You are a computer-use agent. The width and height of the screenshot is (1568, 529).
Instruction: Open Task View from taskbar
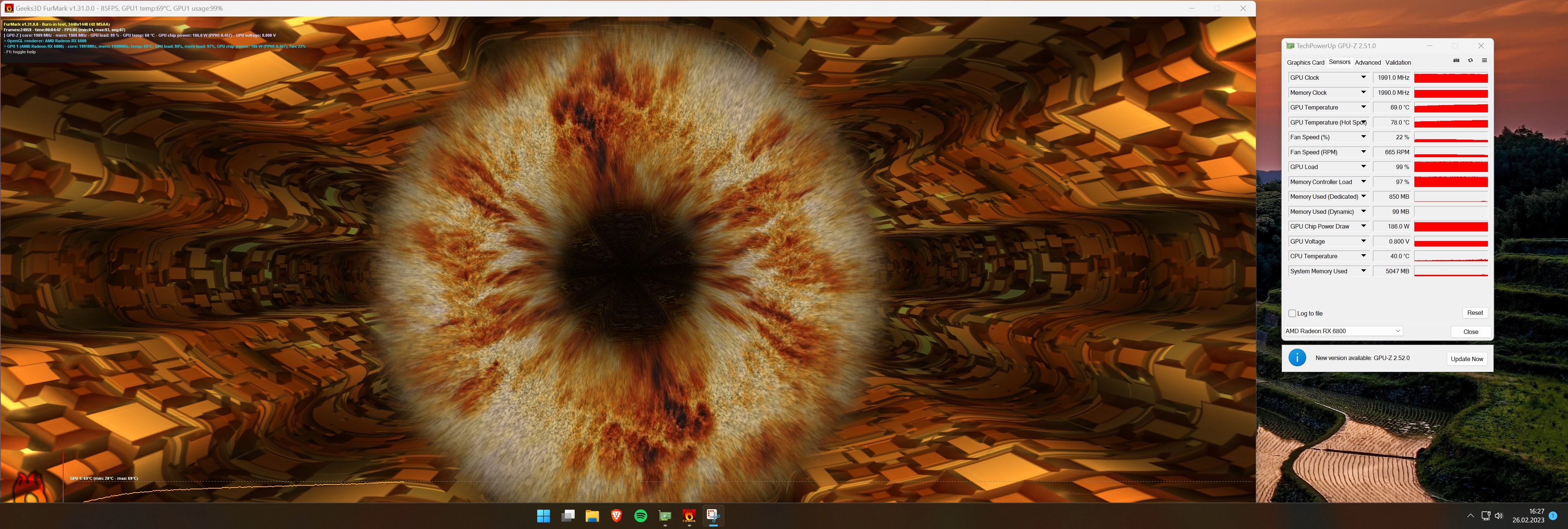click(x=568, y=516)
